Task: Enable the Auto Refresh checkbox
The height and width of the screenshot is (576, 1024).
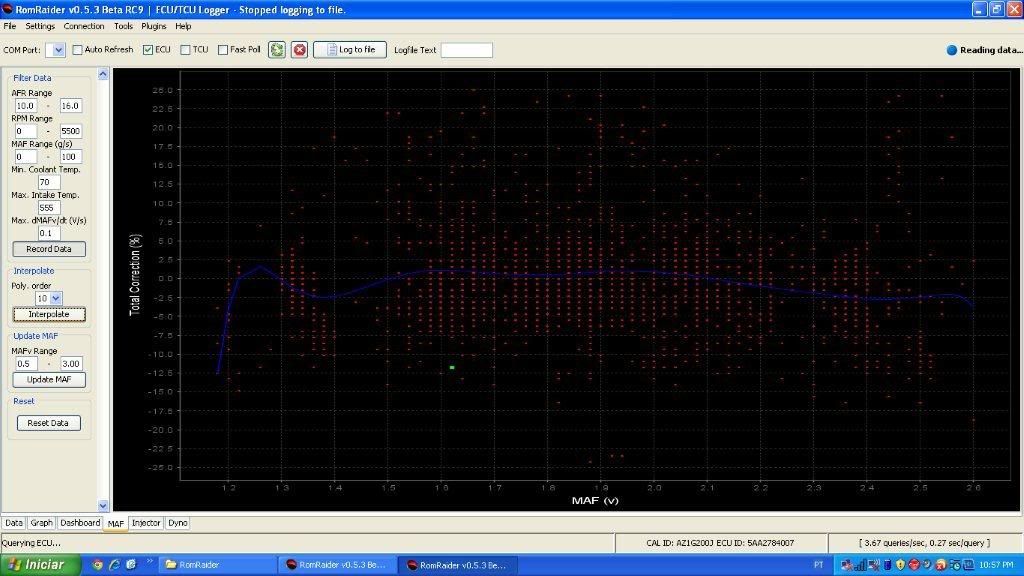Action: [78, 49]
